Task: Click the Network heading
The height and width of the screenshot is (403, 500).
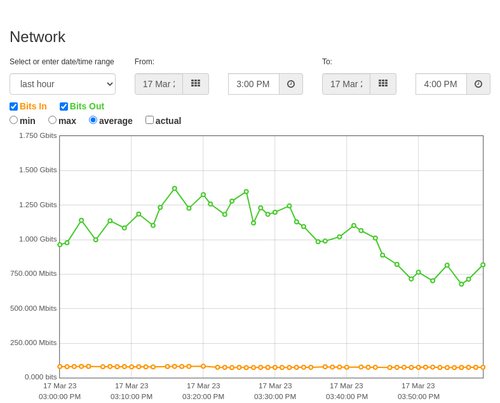Action: point(37,37)
